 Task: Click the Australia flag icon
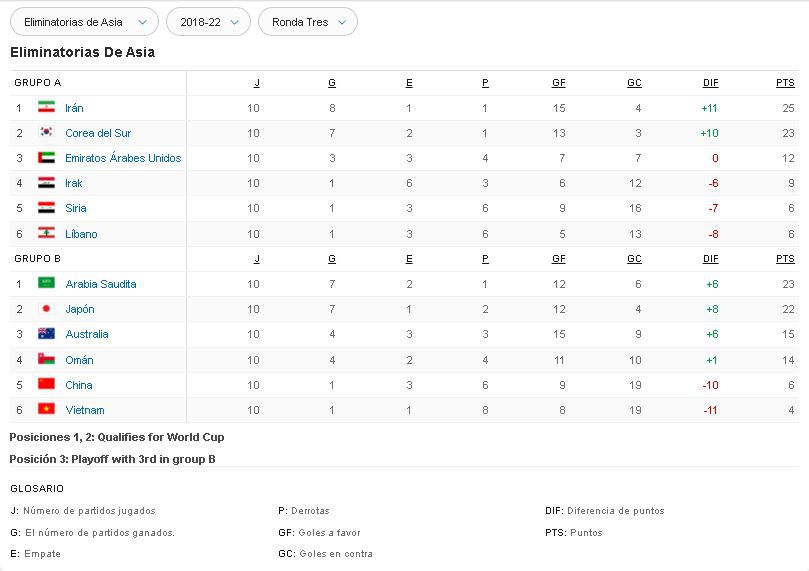[x=46, y=333]
